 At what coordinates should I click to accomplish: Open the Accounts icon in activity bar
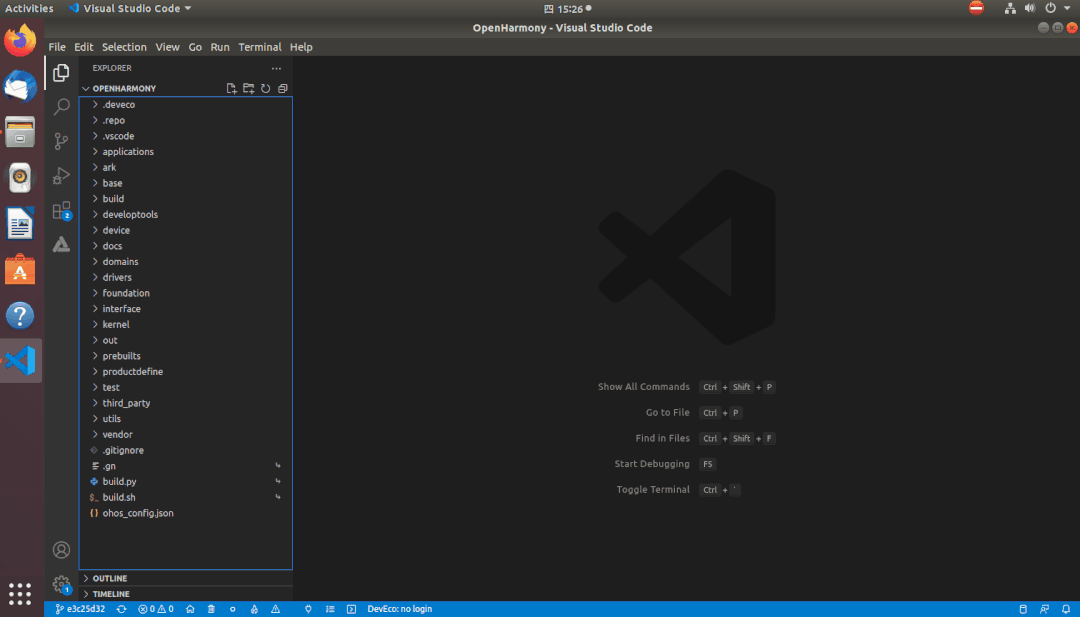61,549
